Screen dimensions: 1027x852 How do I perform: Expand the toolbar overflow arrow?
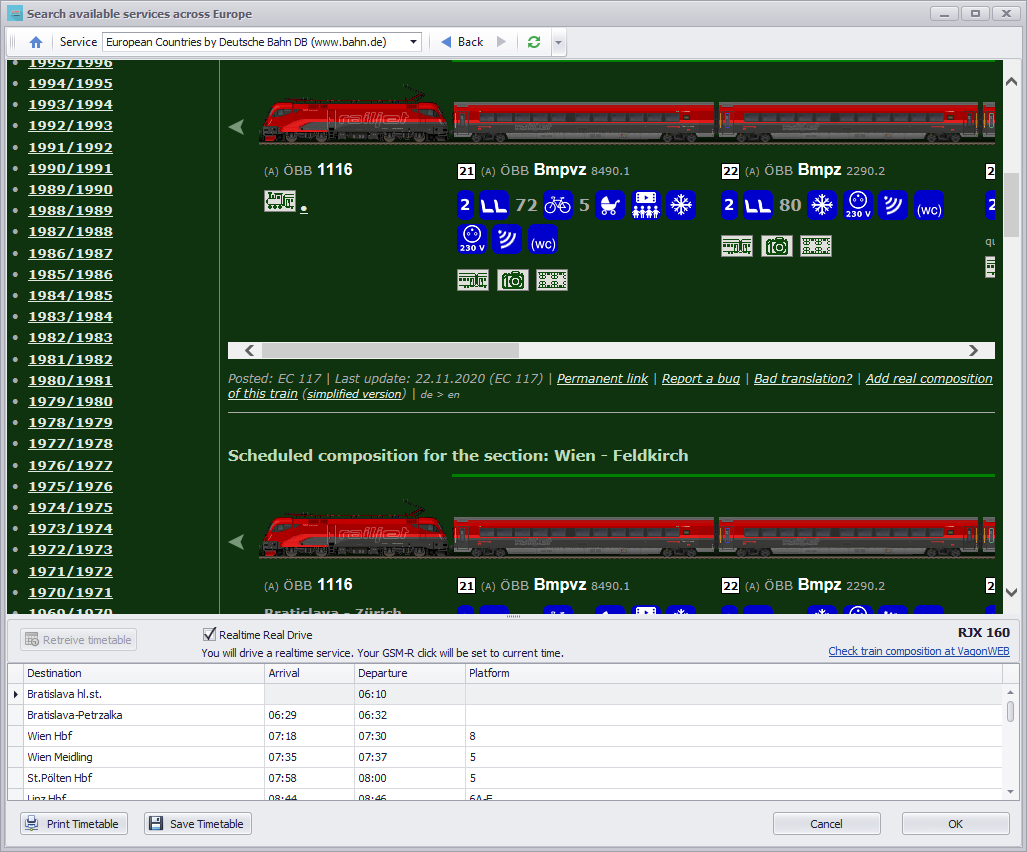tap(558, 42)
